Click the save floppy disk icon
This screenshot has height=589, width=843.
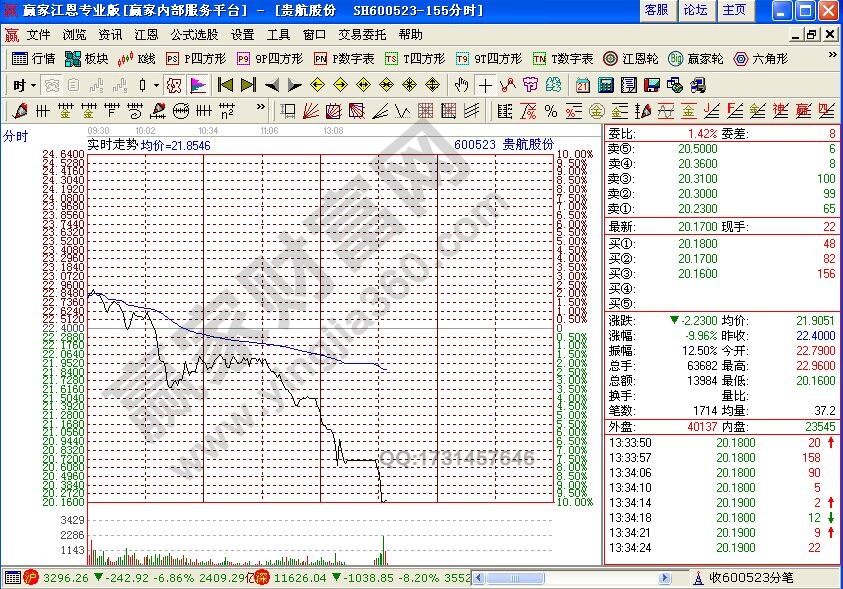point(652,85)
